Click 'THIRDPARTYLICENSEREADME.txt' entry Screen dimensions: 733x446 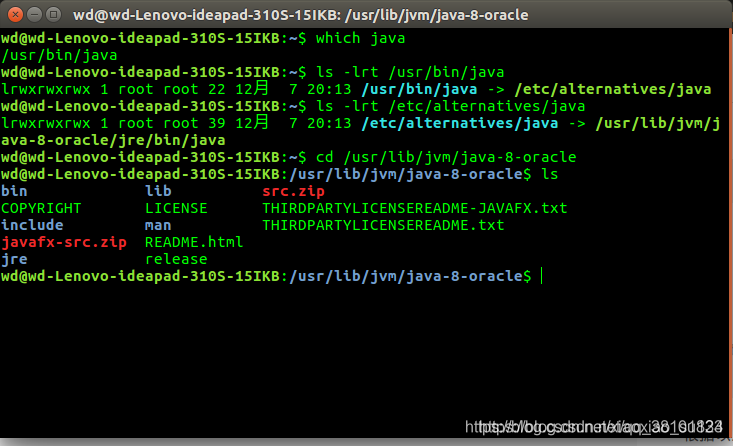point(383,225)
